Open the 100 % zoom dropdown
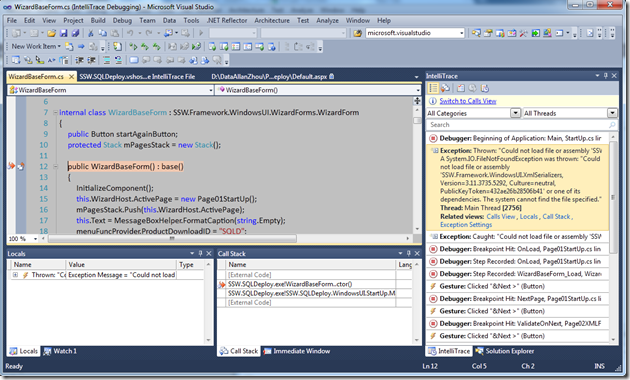Screen dimensions: 630x380 (x=35, y=239)
